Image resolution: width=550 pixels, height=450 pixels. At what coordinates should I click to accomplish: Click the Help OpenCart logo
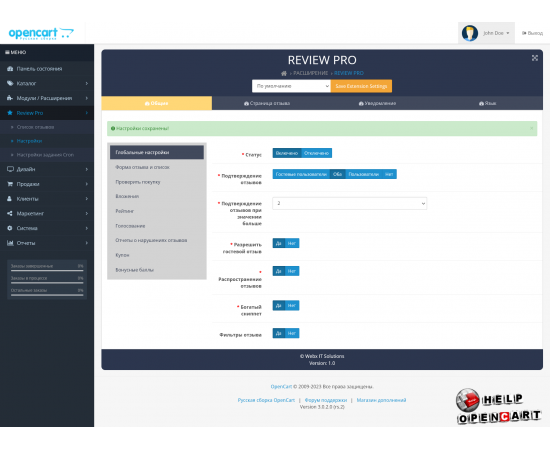[x=498, y=407]
